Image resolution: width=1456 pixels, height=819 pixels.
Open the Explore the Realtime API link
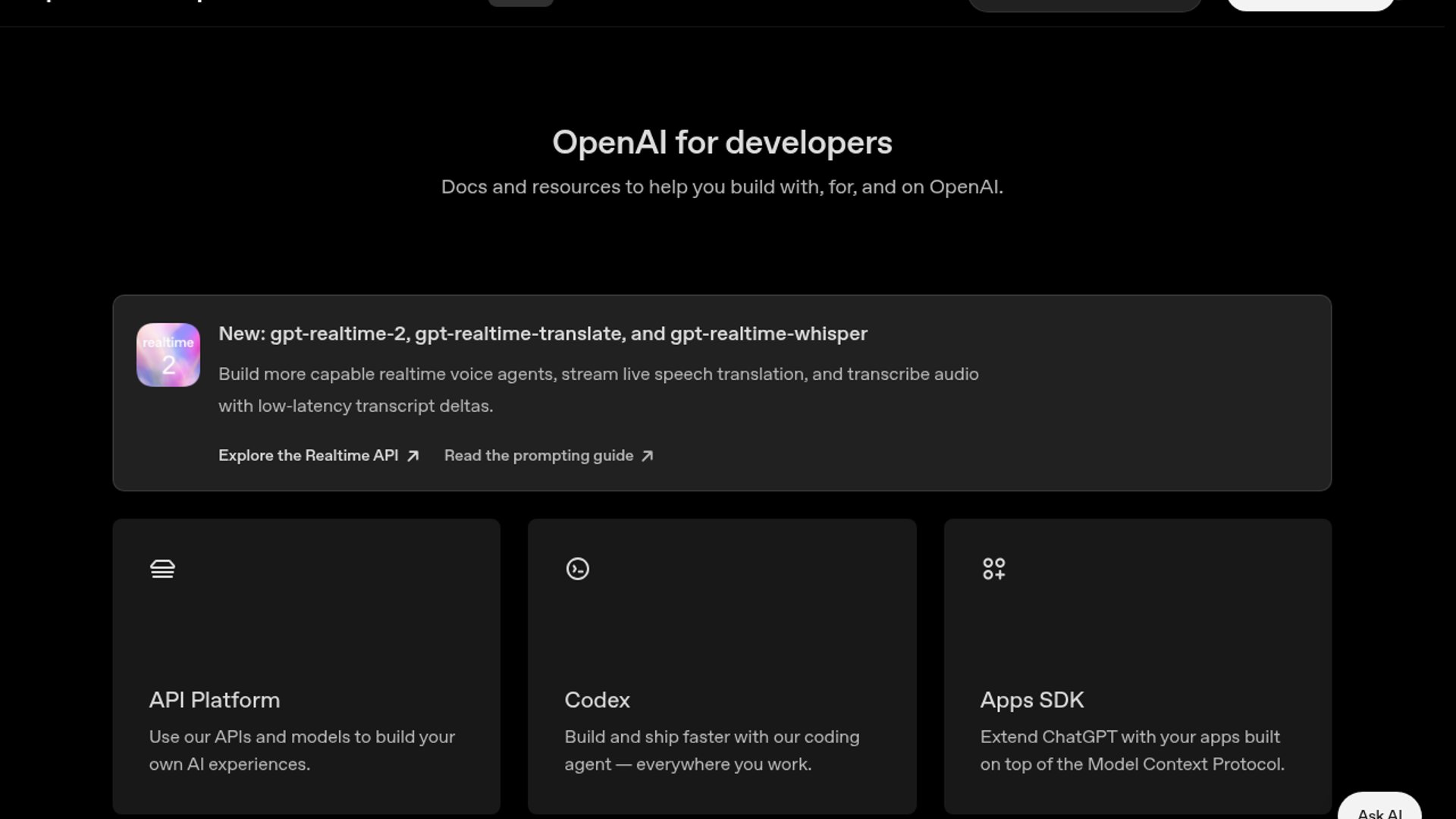point(318,456)
